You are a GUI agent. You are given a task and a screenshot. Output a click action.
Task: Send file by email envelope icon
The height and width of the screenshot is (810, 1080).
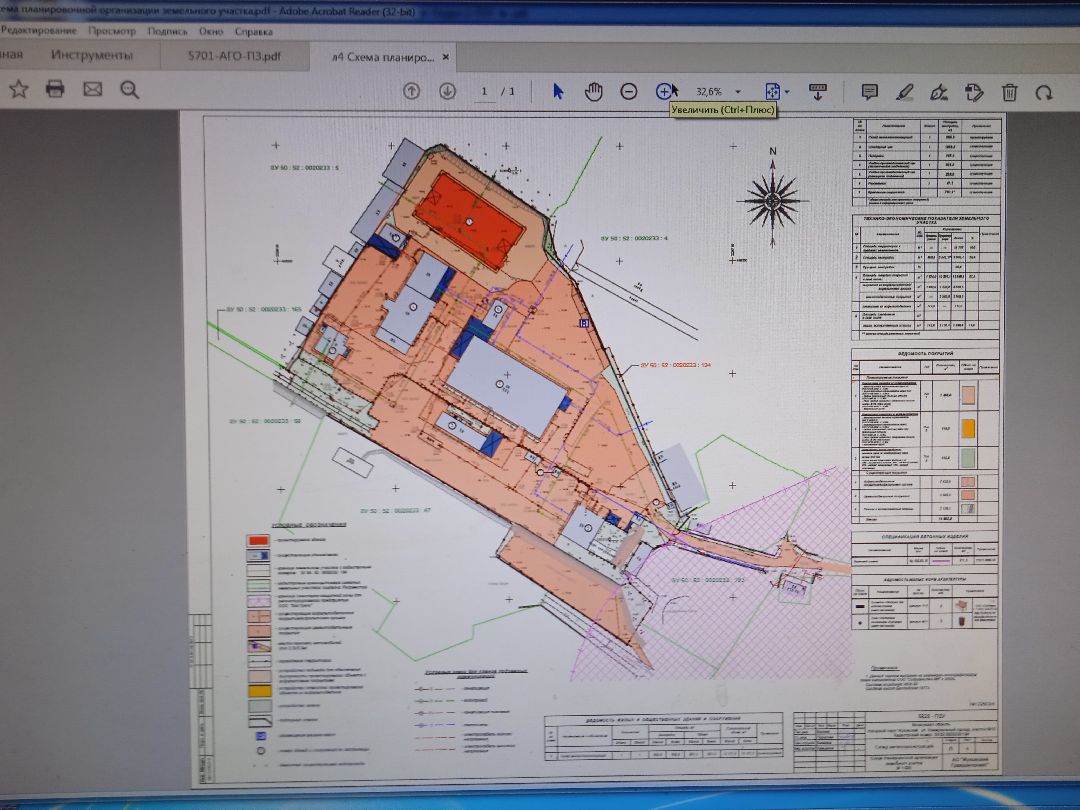pos(93,90)
